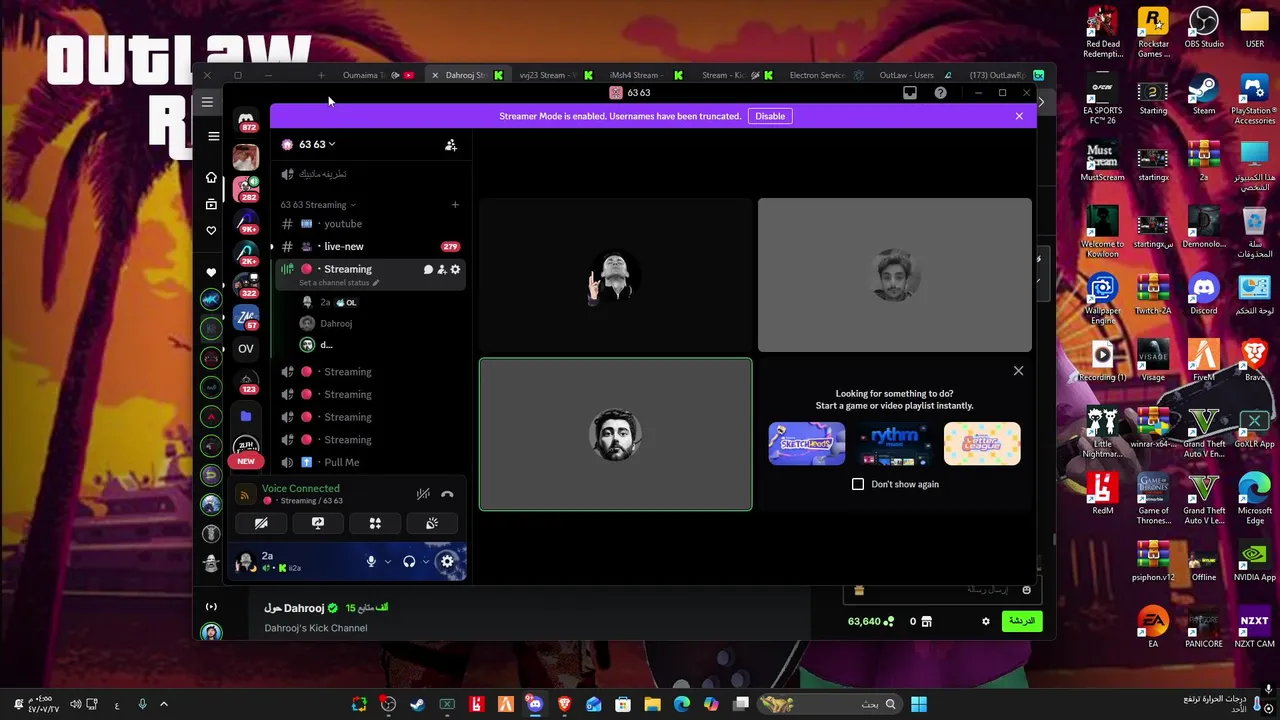The height and width of the screenshot is (720, 1280).
Task: Select the highlighted bearded avatar video tile
Action: point(616,435)
